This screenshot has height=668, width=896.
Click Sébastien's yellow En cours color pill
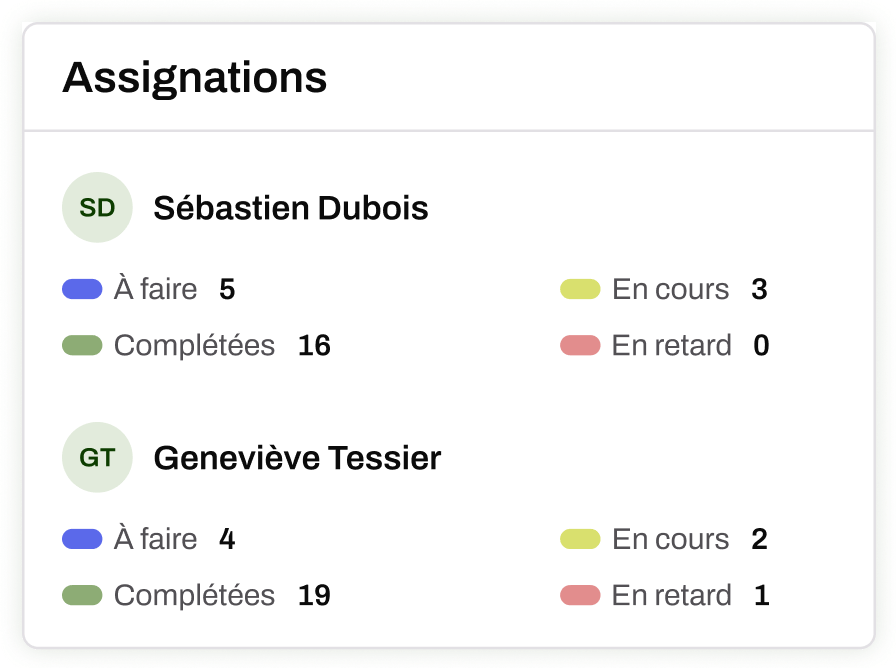tap(580, 290)
